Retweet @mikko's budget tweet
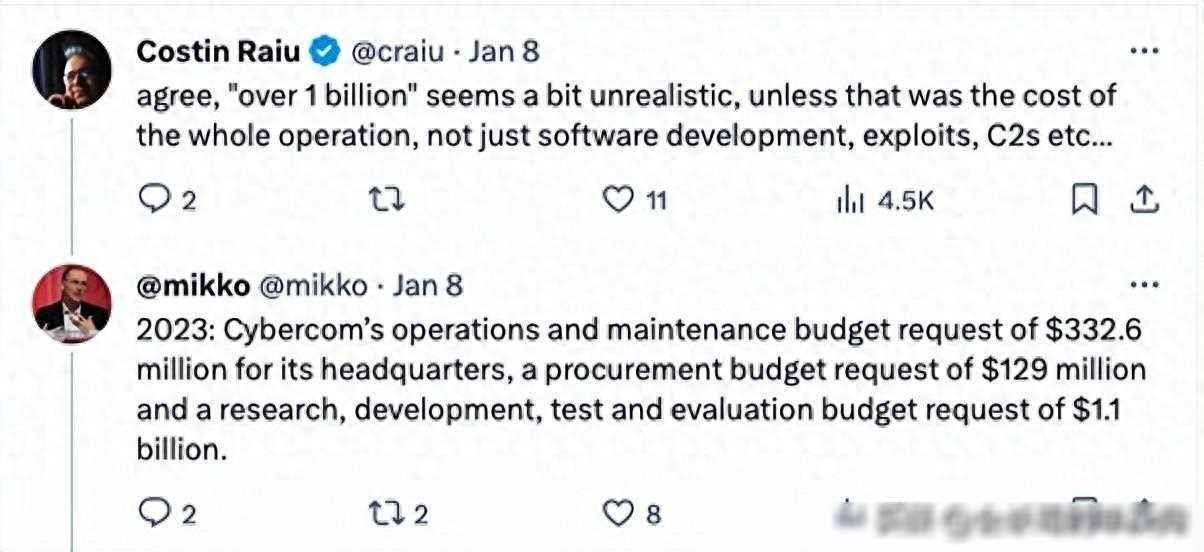The width and height of the screenshot is (1204, 552). [384, 514]
